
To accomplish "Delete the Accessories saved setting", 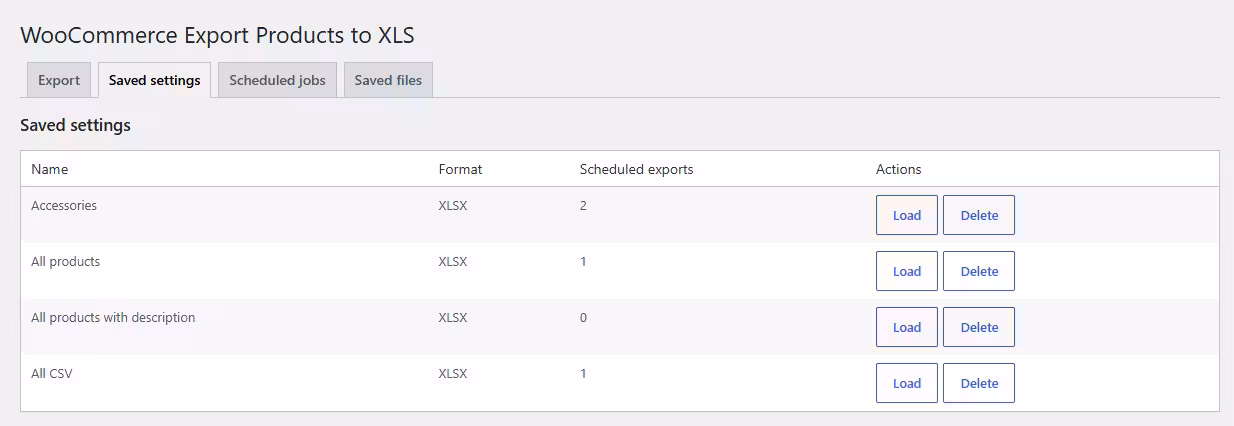I will [x=979, y=215].
